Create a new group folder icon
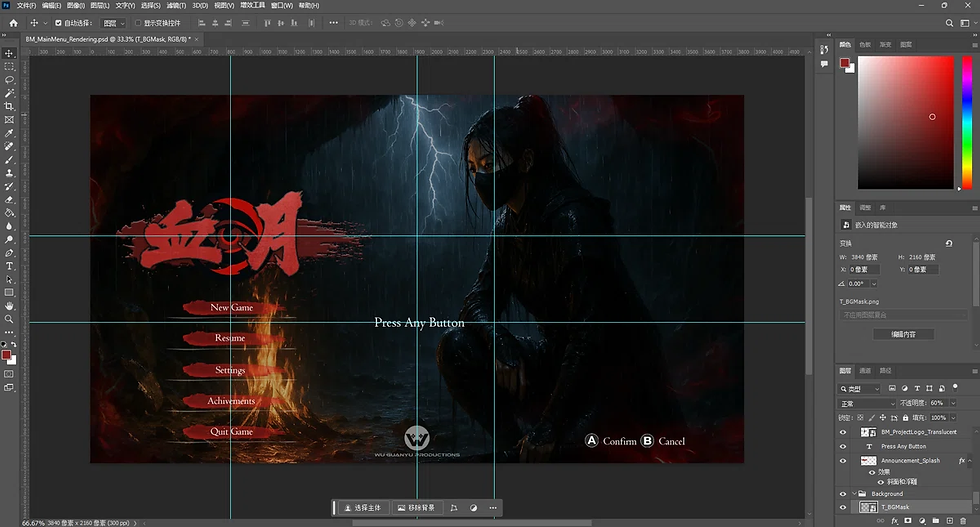Screen dimensions: 980x527 (x=936, y=520)
